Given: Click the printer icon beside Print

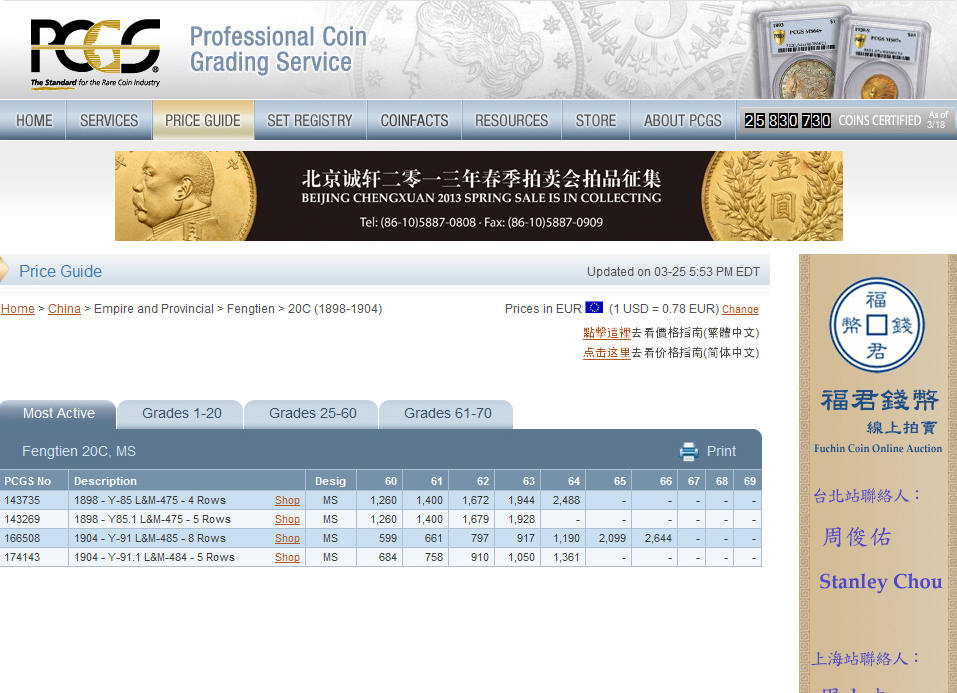Looking at the screenshot, I should [689, 451].
